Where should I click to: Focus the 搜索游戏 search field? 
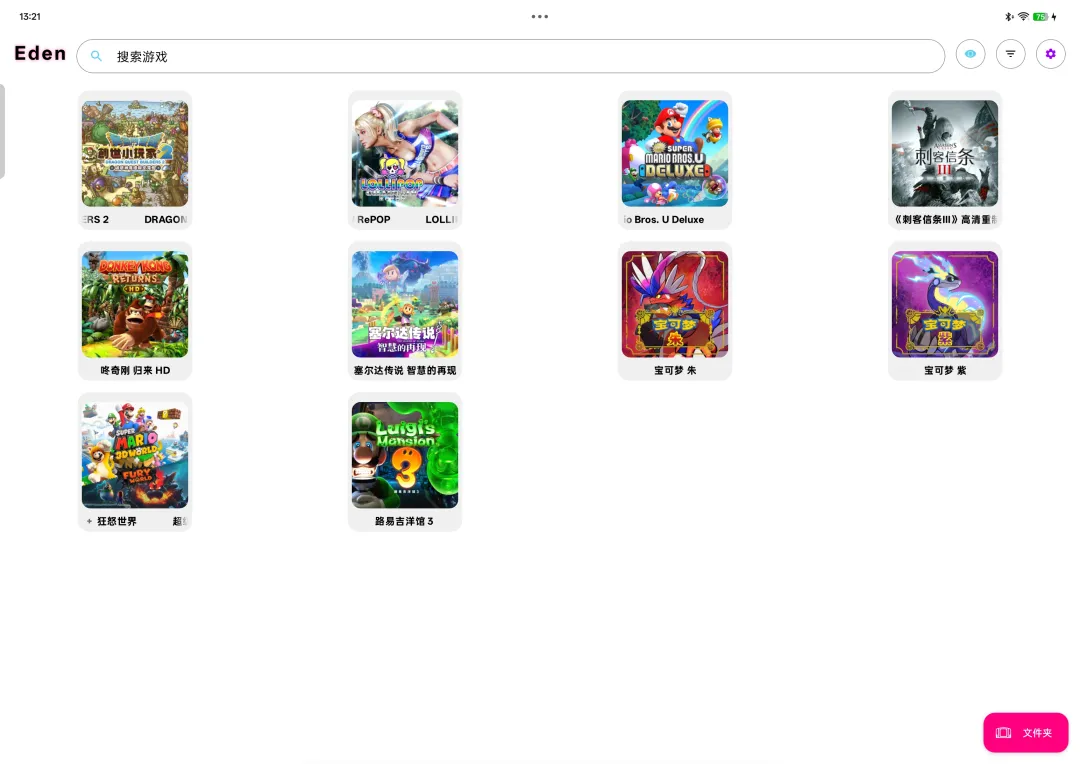tap(510, 56)
